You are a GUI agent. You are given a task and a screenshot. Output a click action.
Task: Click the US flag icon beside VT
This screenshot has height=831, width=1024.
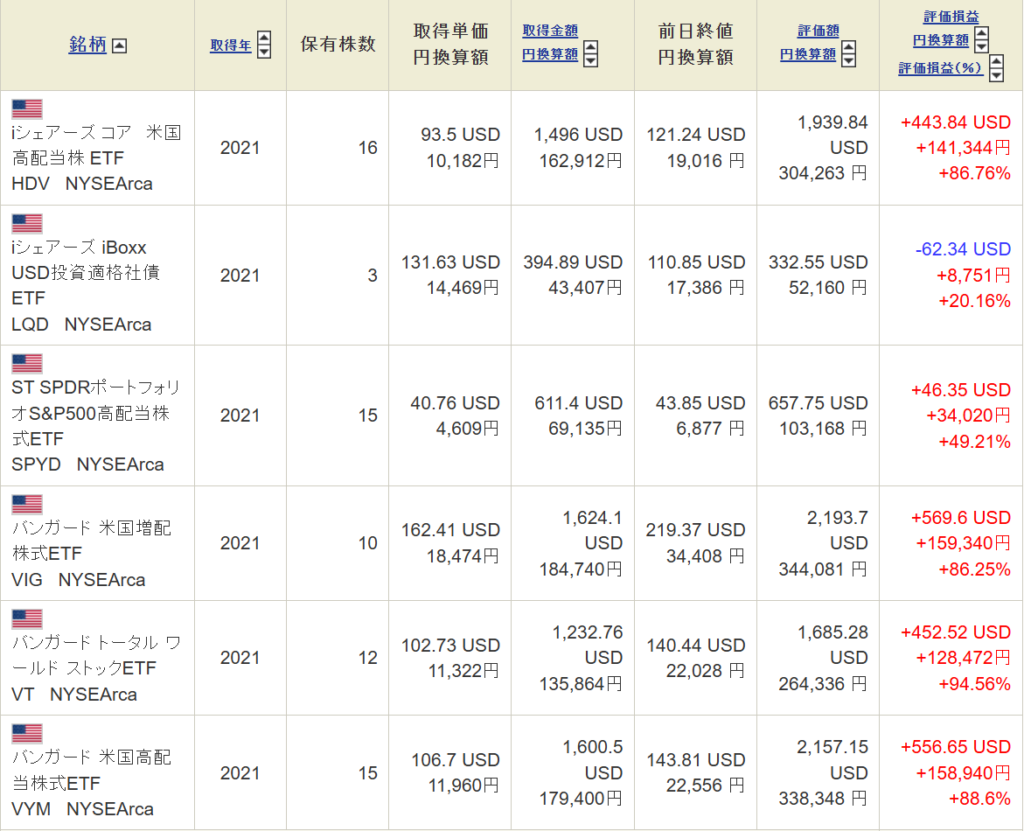tap(27, 618)
